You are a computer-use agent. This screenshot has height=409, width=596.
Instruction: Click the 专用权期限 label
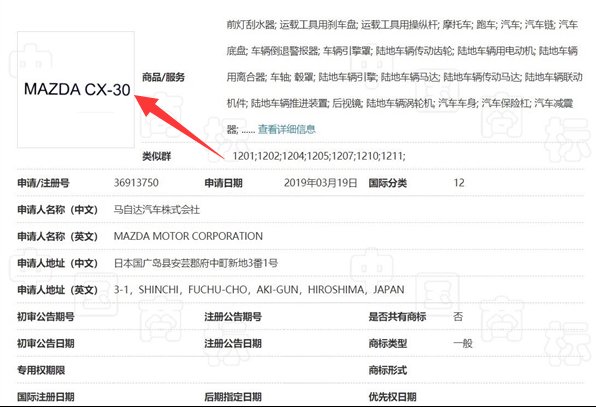pos(41,370)
